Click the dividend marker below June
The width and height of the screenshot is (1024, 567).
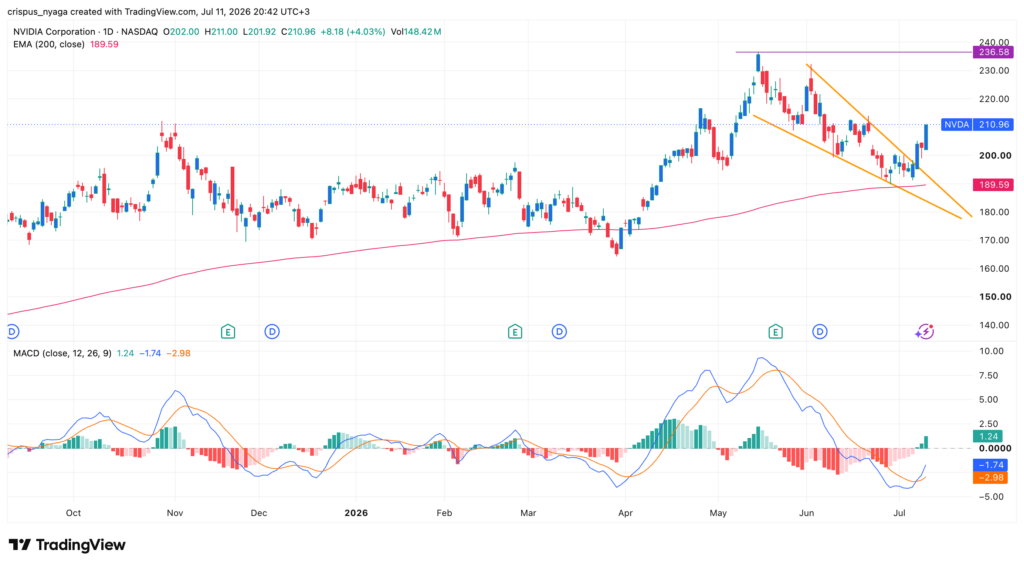(820, 332)
